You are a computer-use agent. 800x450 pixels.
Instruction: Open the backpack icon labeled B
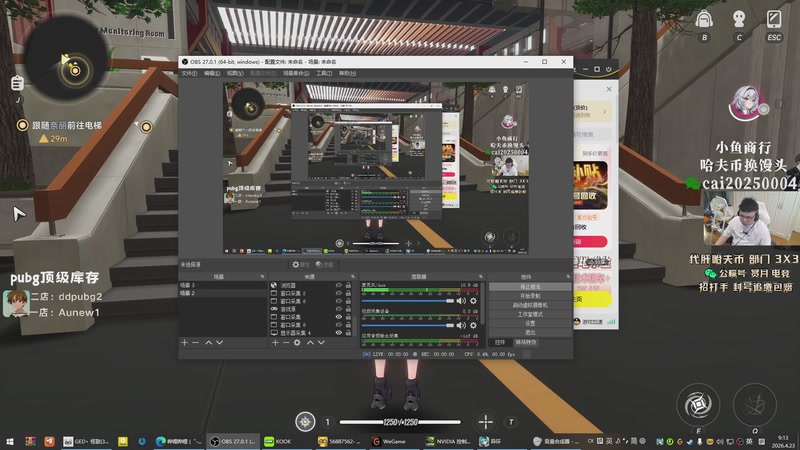pos(704,20)
